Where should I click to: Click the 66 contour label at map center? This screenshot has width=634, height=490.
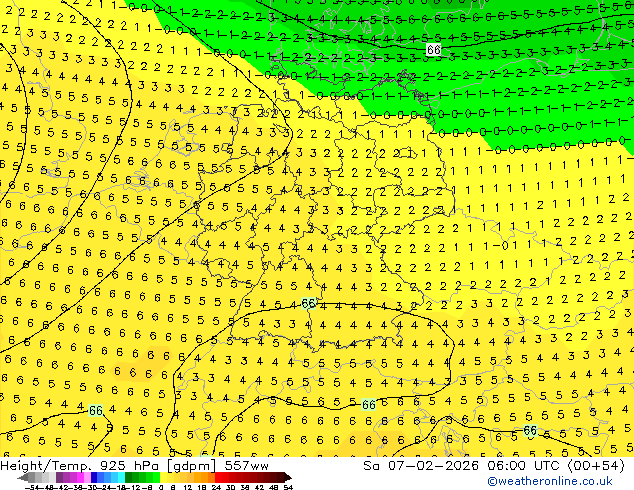(x=309, y=304)
